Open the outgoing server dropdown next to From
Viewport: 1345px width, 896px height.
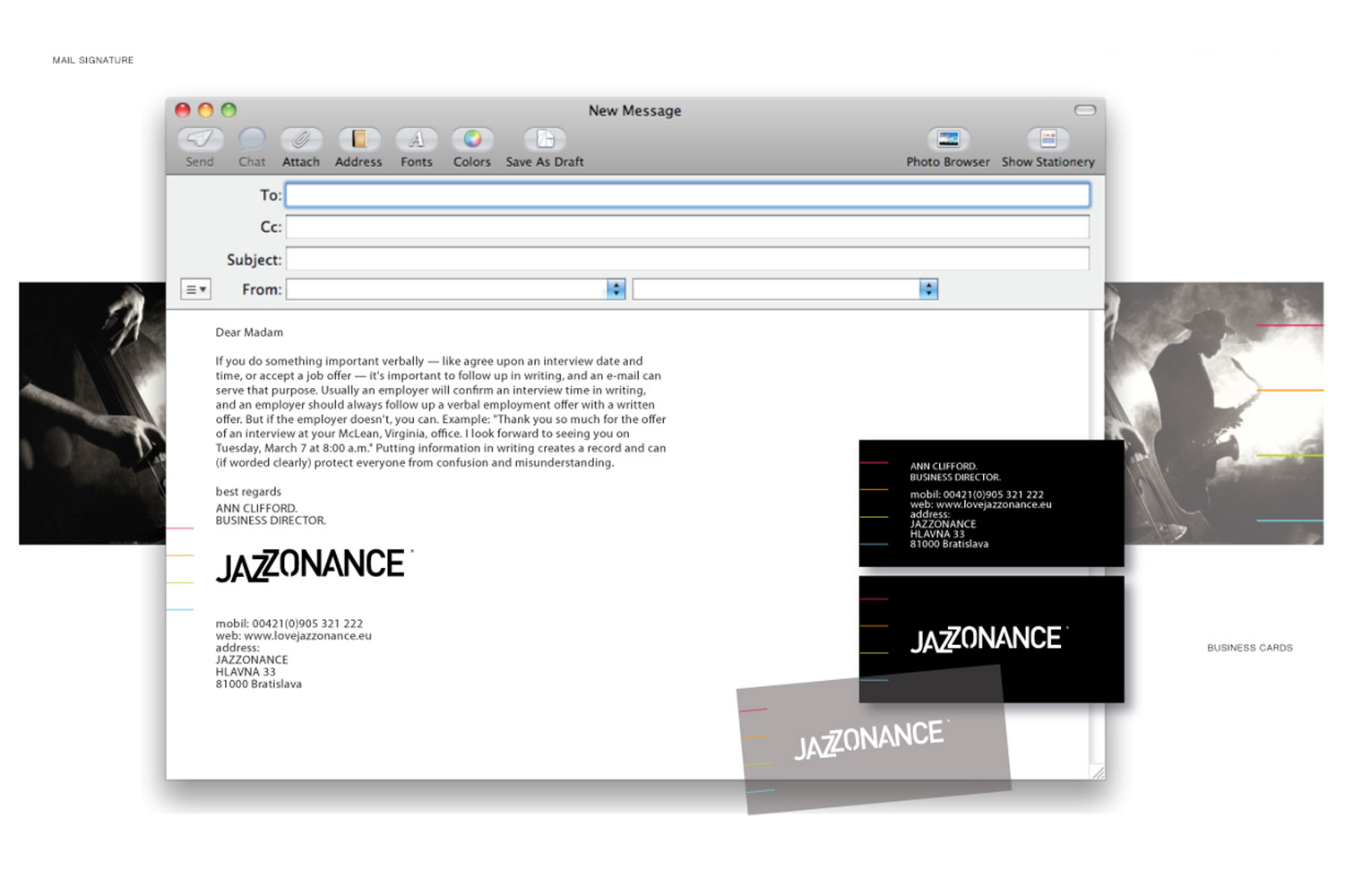pyautogui.click(x=927, y=289)
